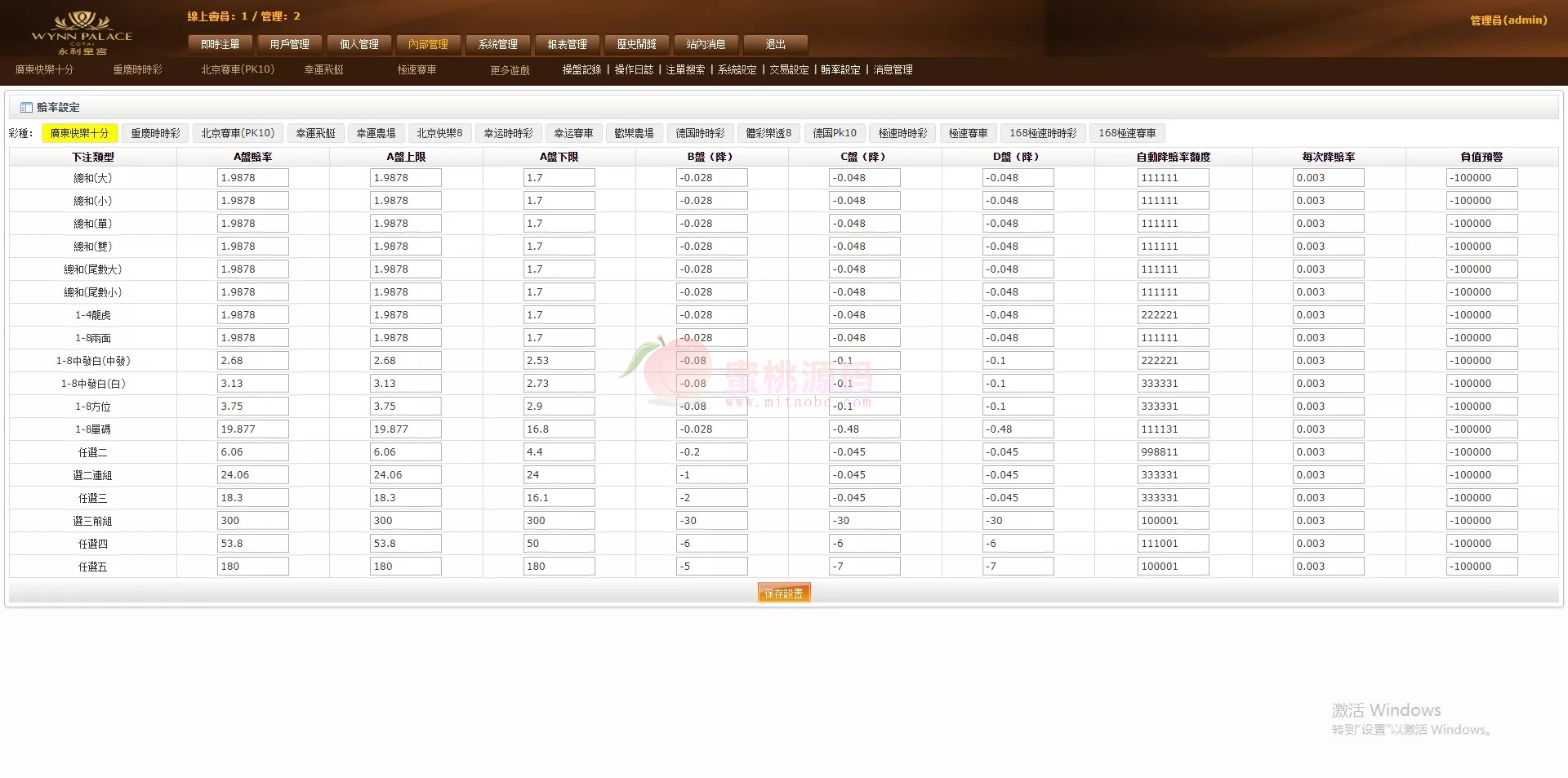Open the 交易設定 submenu link
This screenshot has width=1568, height=778.
[x=789, y=70]
